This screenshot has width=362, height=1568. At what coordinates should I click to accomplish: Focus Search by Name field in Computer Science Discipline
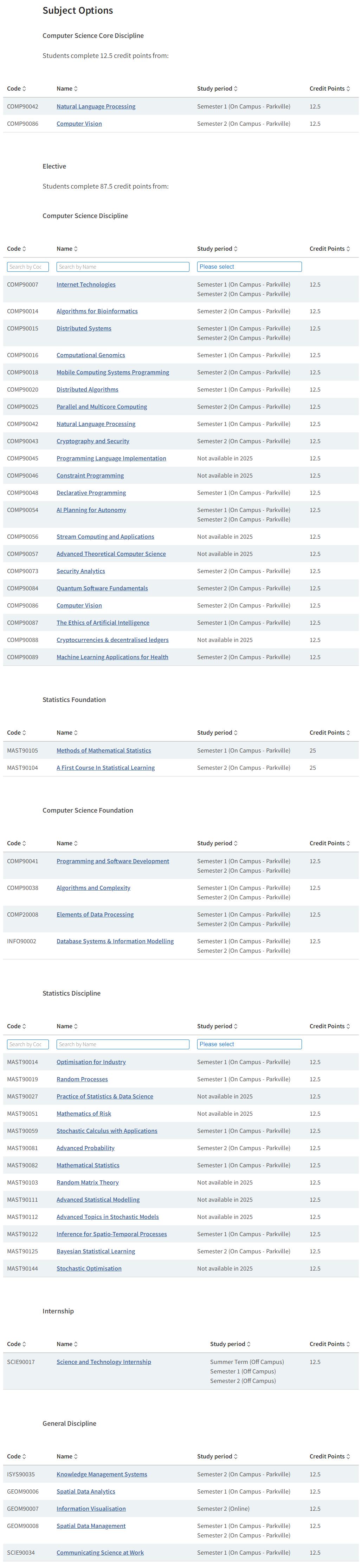click(x=123, y=267)
